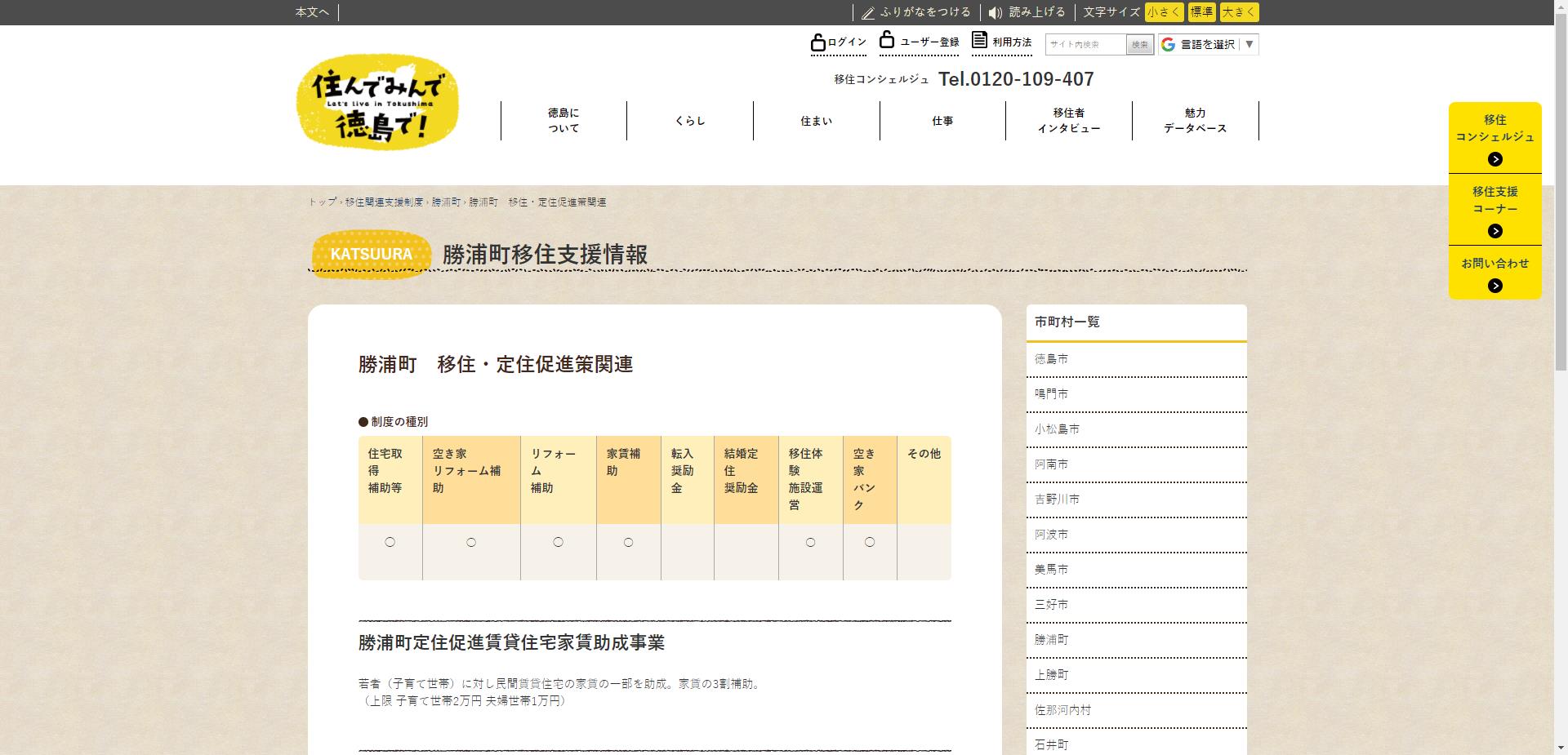The width and height of the screenshot is (1568, 755).
Task: Open the 住まい navigation menu
Action: 816,121
